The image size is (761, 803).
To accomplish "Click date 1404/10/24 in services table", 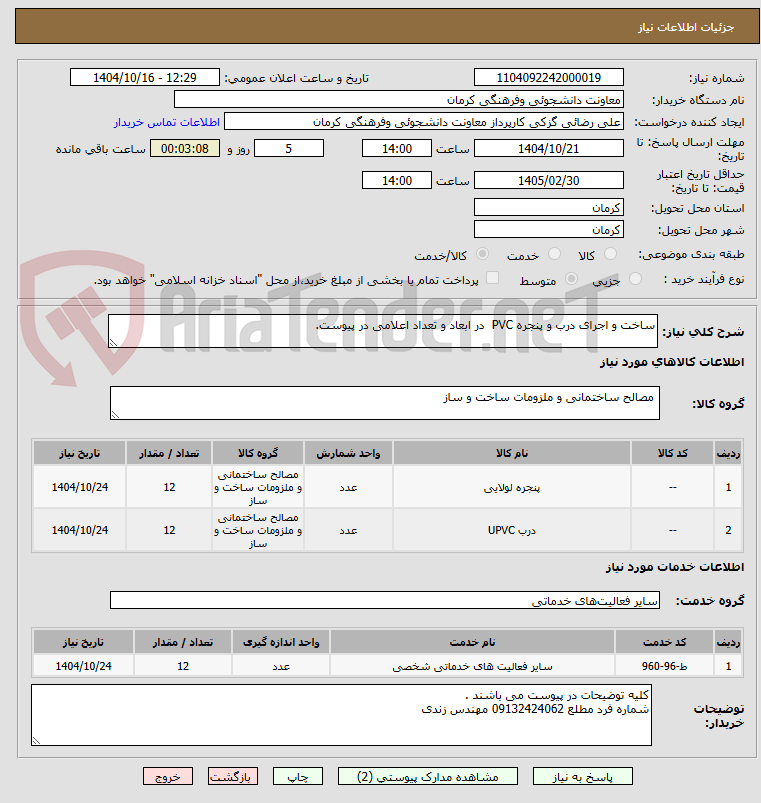I will coord(83,666).
